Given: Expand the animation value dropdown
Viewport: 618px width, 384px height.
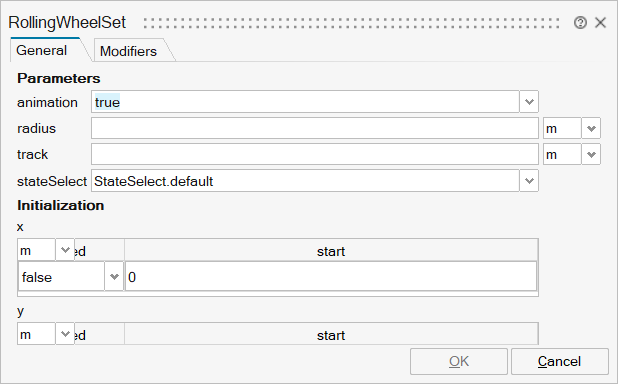Looking at the screenshot, I should [529, 102].
